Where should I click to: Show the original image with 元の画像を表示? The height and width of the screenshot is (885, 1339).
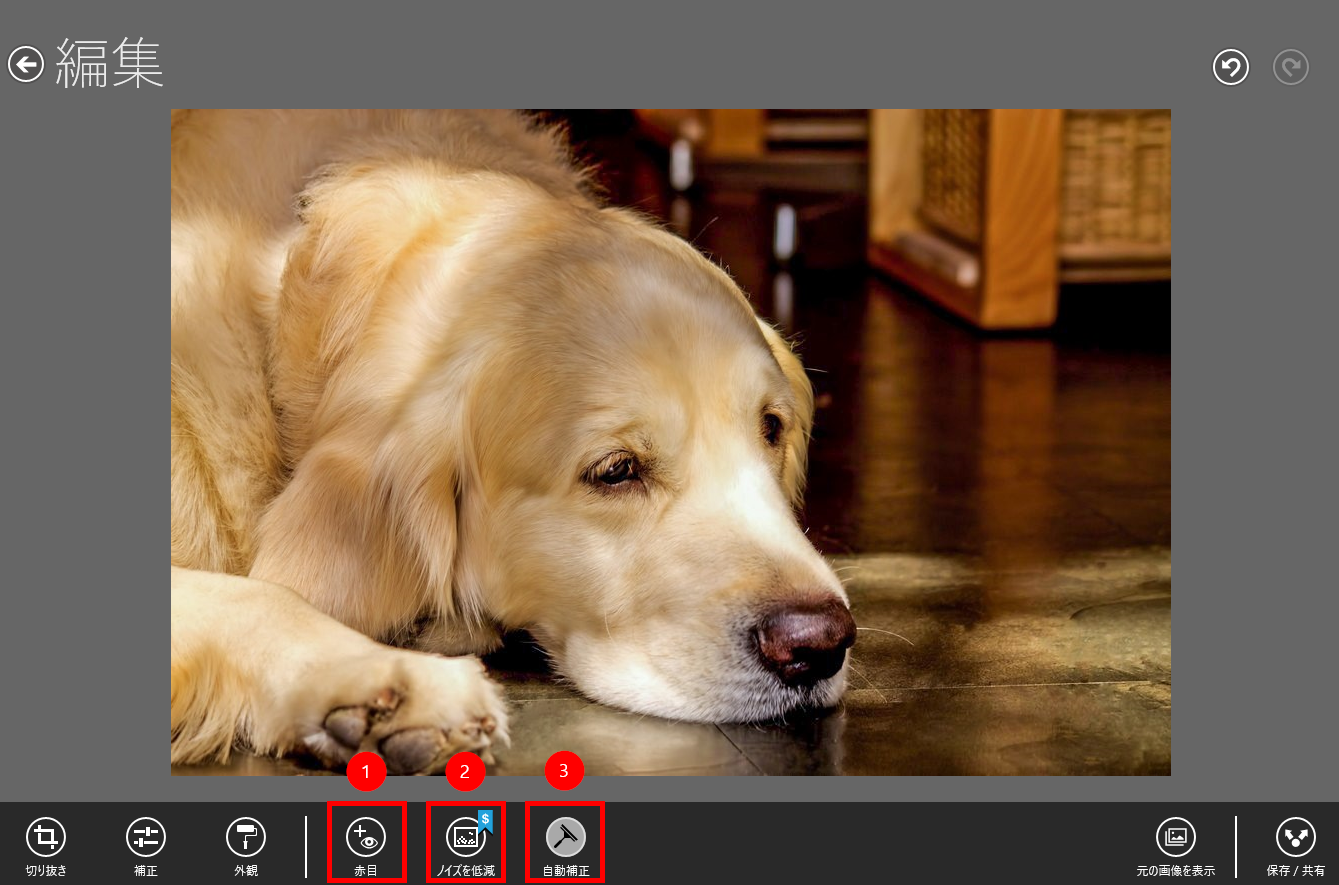click(x=1176, y=846)
